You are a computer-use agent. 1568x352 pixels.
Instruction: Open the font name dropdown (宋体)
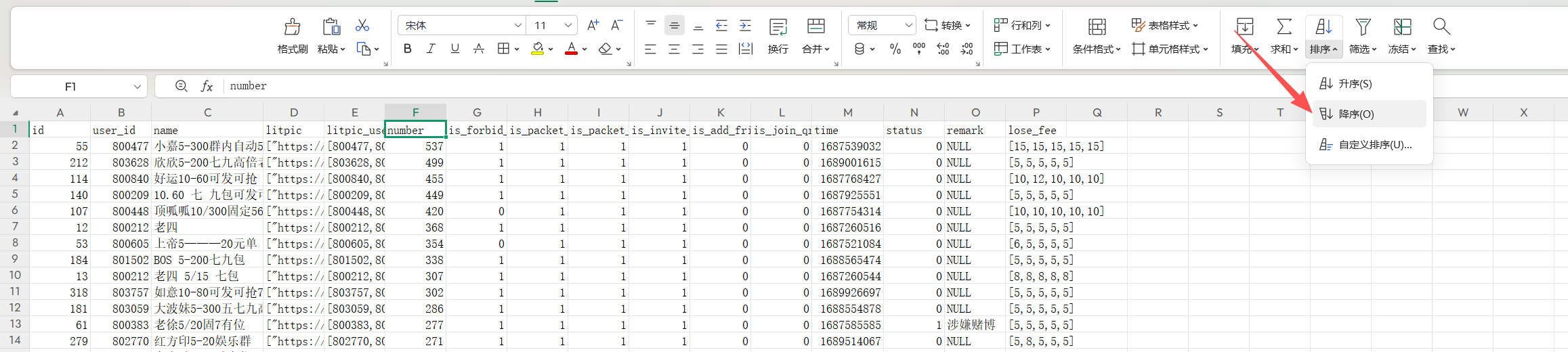[461, 25]
